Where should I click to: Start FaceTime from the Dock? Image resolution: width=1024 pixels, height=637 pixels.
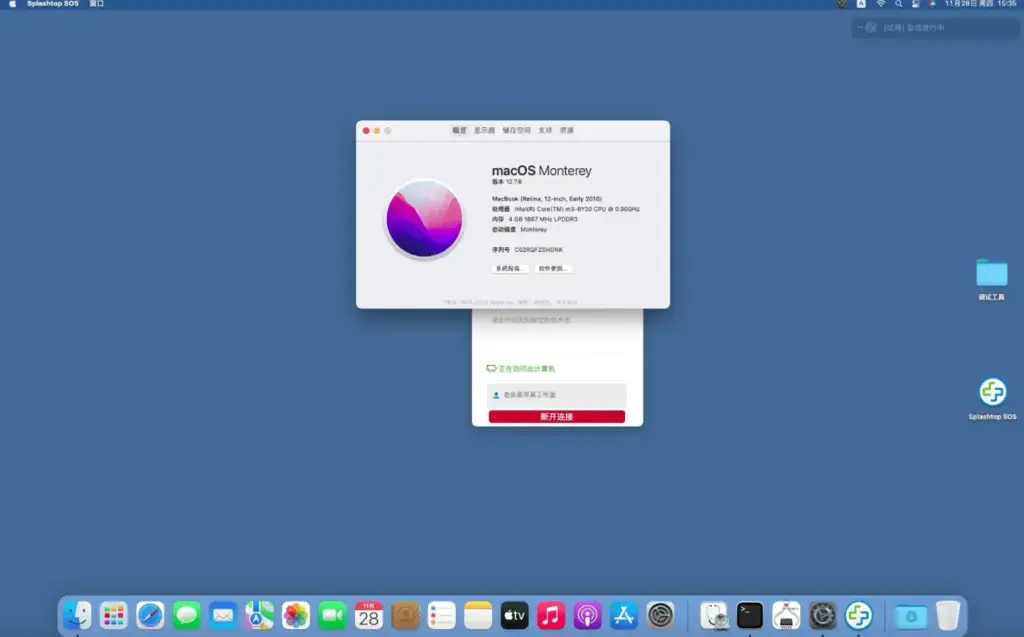[332, 615]
